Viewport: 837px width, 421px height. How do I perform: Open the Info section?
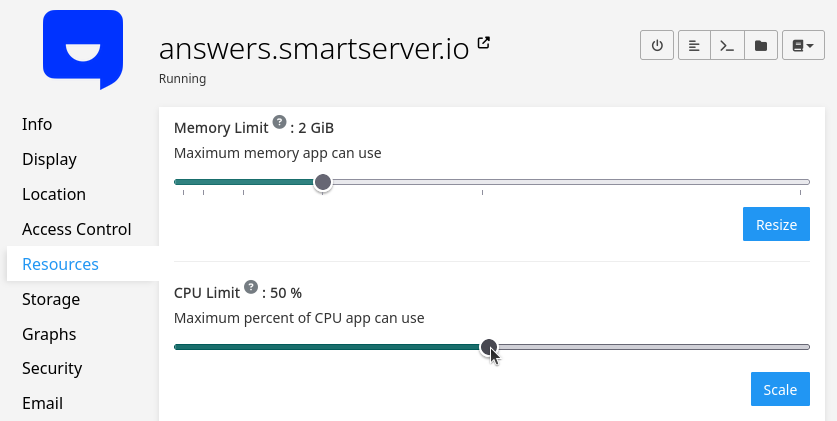pyautogui.click(x=37, y=124)
